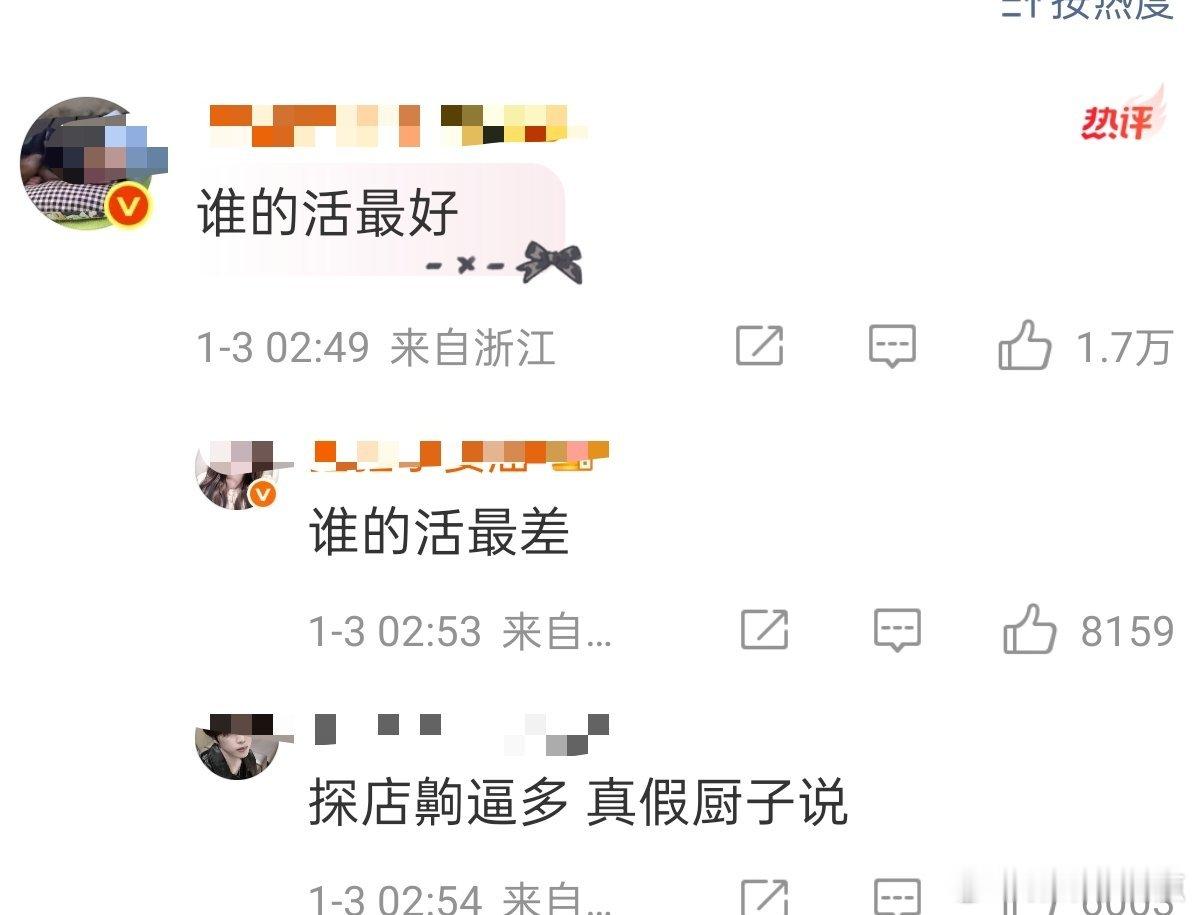Open the top commenter's username

coord(398,125)
